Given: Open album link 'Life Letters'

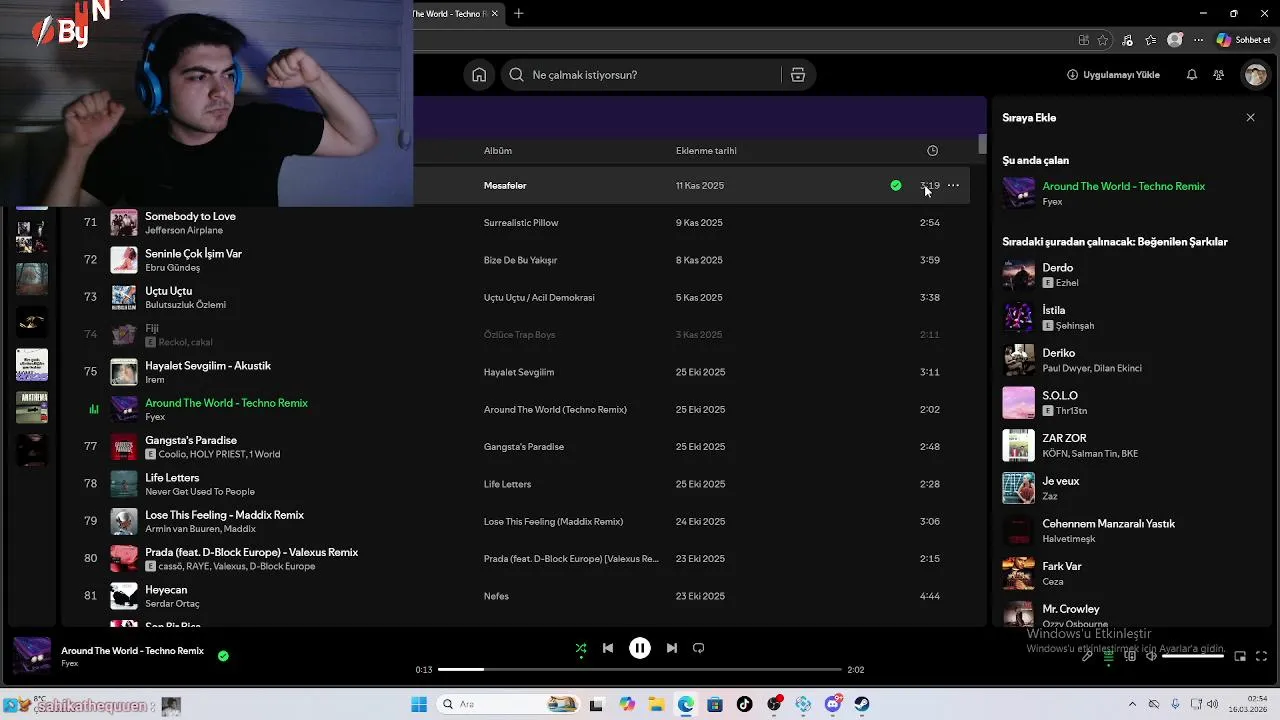Looking at the screenshot, I should tap(507, 484).
